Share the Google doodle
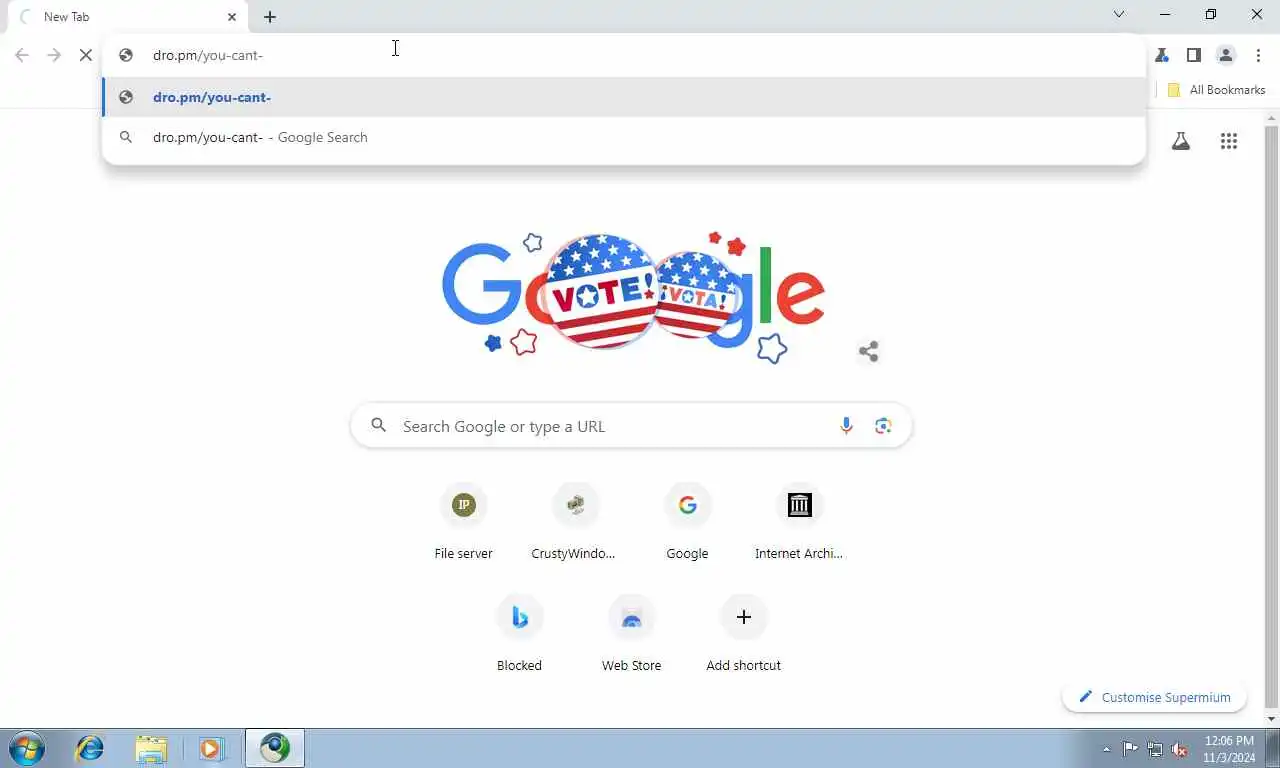 (x=868, y=351)
